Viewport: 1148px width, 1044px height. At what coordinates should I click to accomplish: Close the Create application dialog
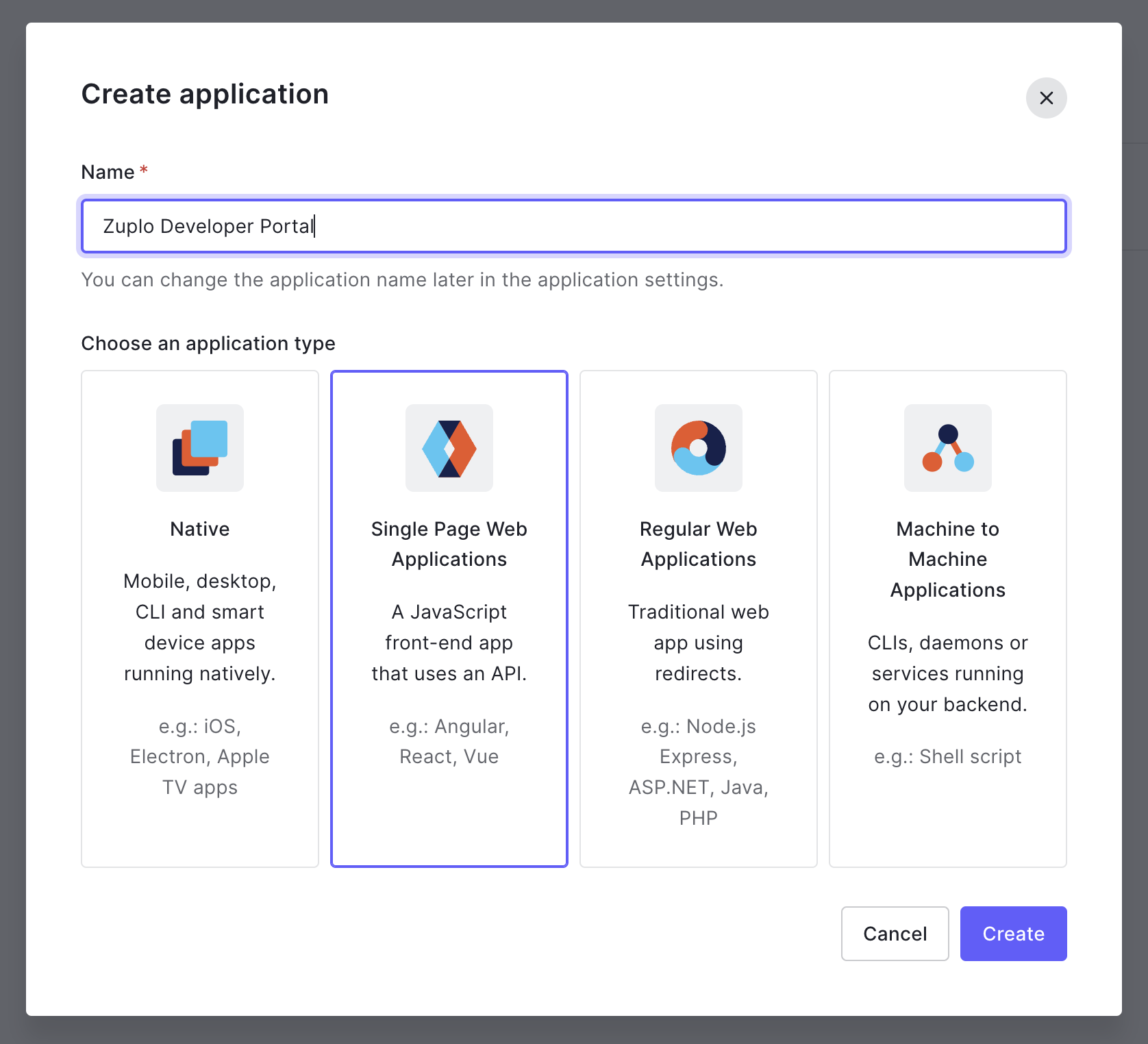[1046, 98]
